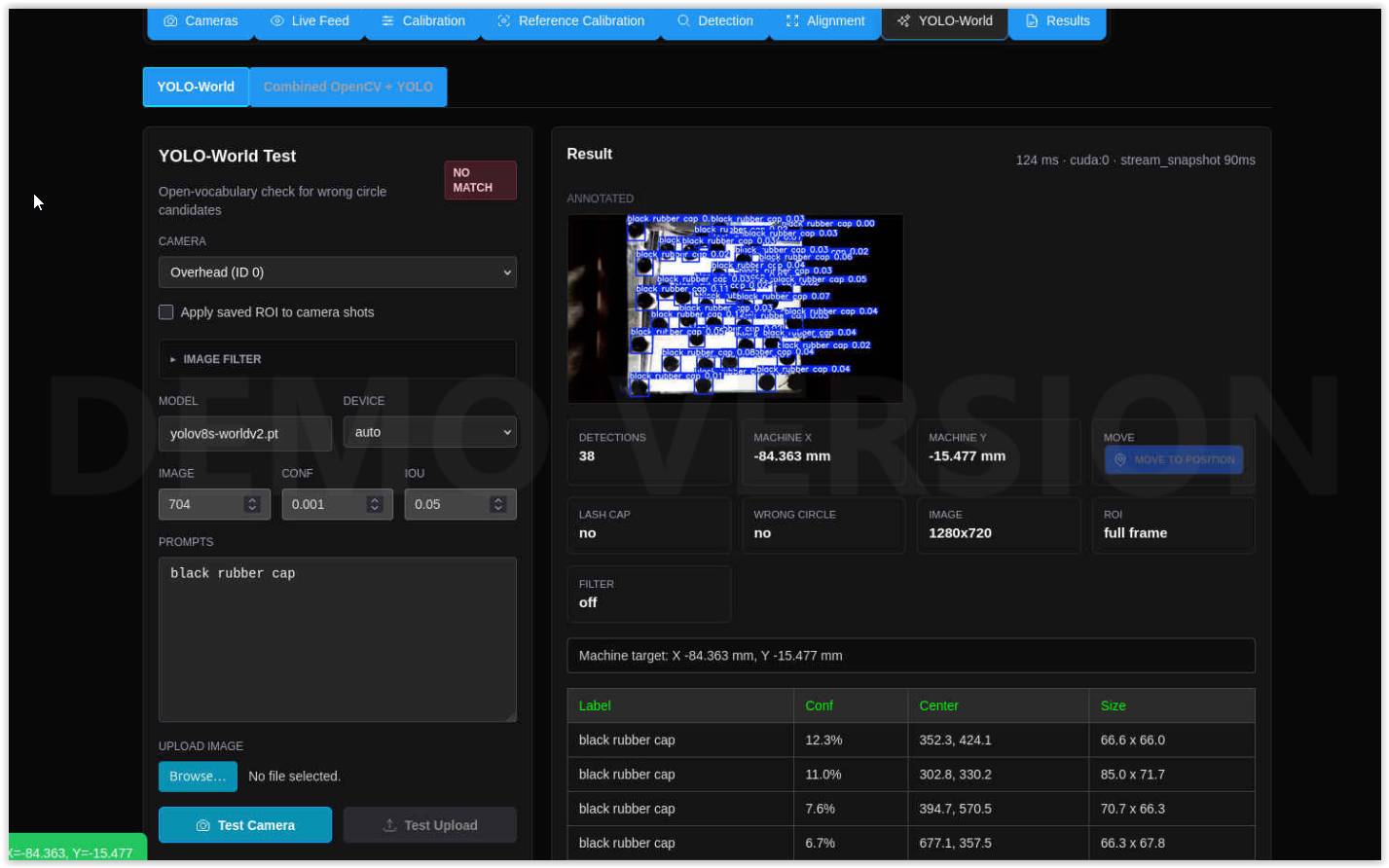Click the NO MATCH status badge
Viewport: 1389px width, 868px height.
click(480, 180)
